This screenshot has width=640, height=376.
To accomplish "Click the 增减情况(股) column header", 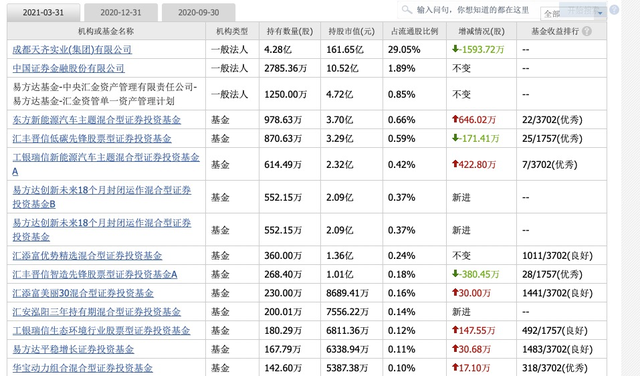I will 481,31.
